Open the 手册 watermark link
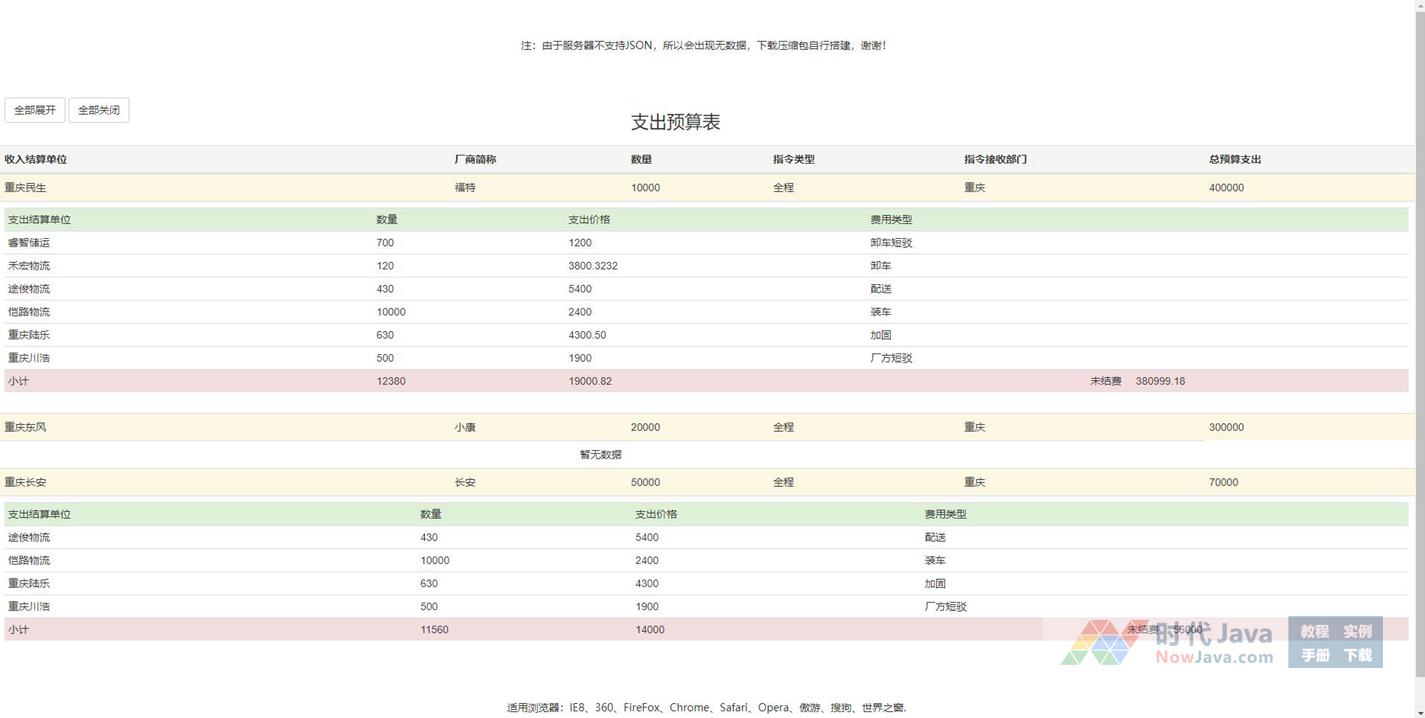Viewport: 1425px width, 718px height. (1314, 656)
